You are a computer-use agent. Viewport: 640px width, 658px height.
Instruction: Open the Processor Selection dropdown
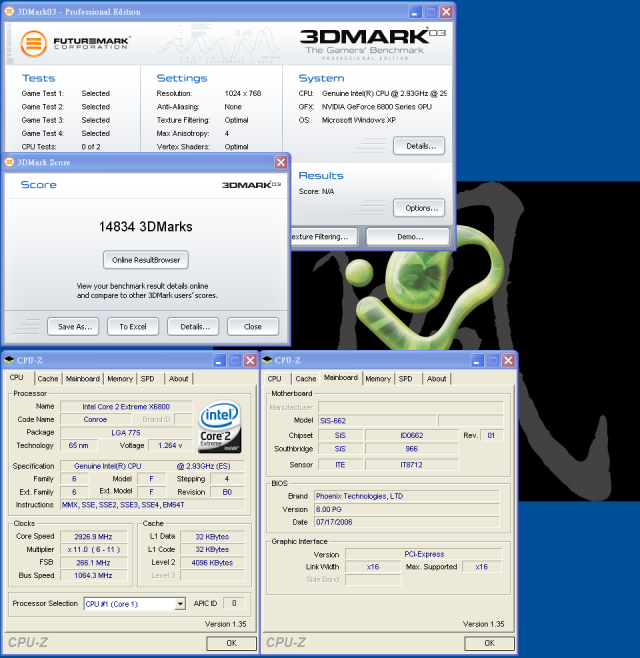(x=180, y=604)
